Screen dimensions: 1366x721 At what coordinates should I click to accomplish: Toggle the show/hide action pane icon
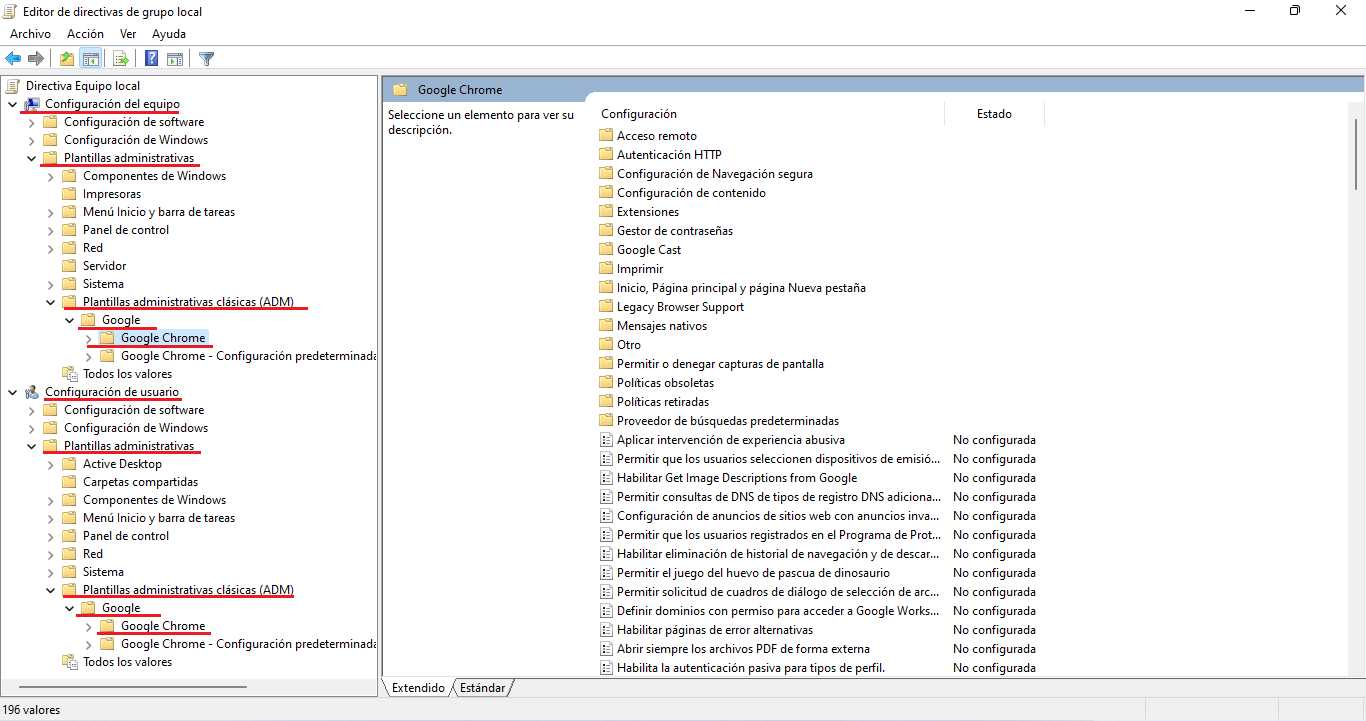point(175,58)
